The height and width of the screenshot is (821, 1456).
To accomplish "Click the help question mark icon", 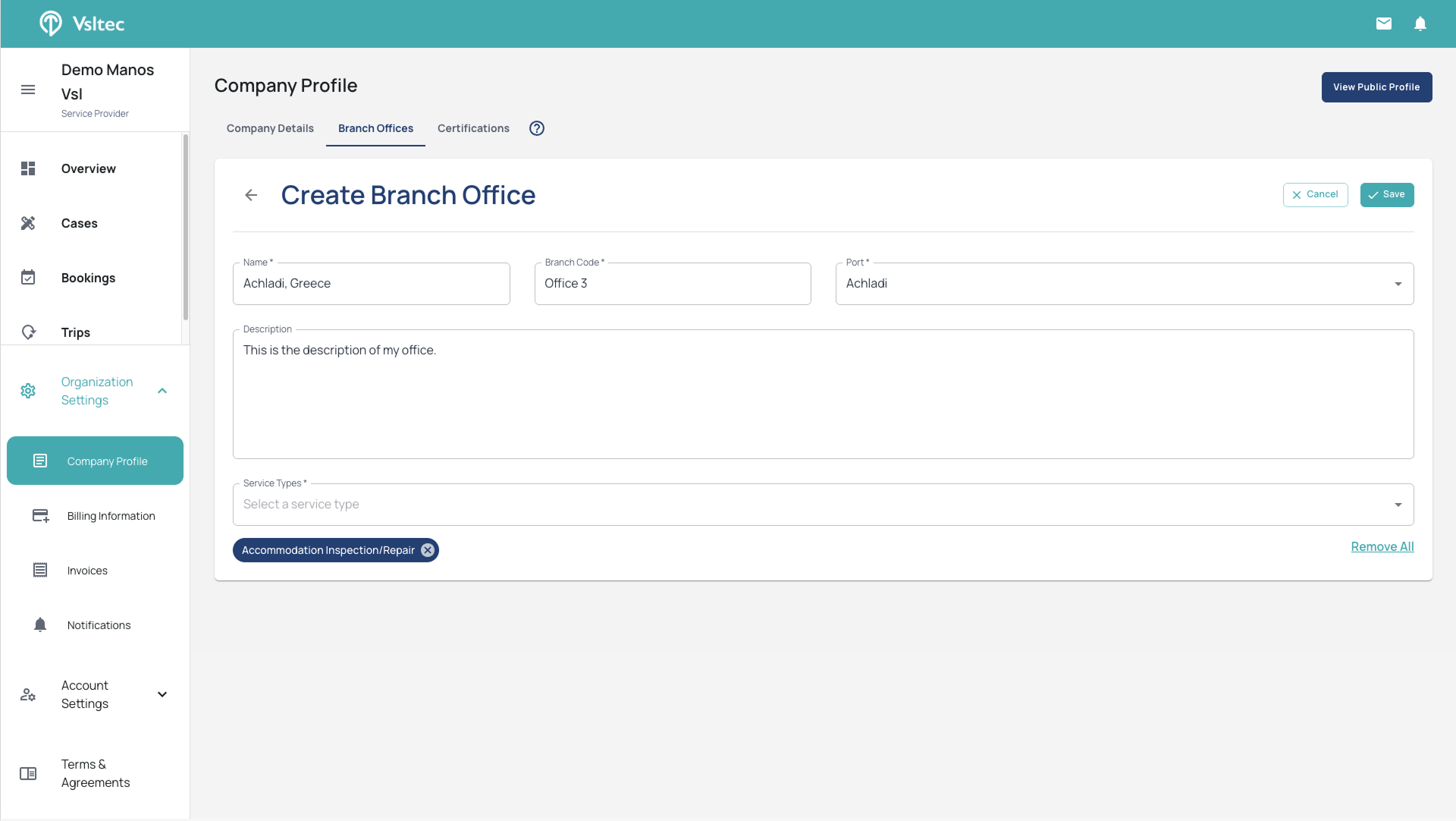I will pos(537,128).
